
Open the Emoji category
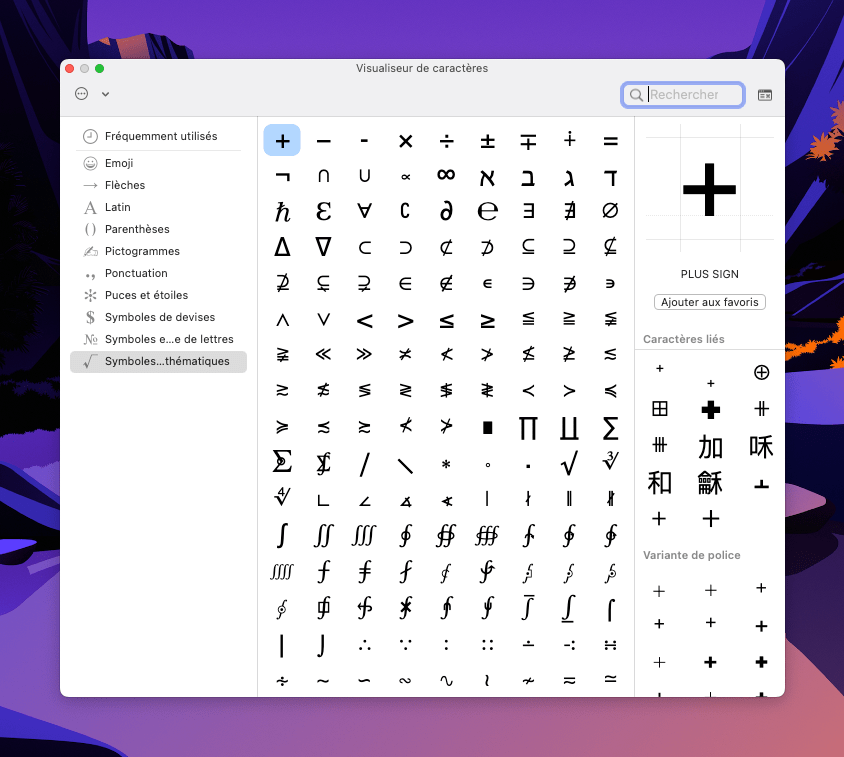coord(118,163)
